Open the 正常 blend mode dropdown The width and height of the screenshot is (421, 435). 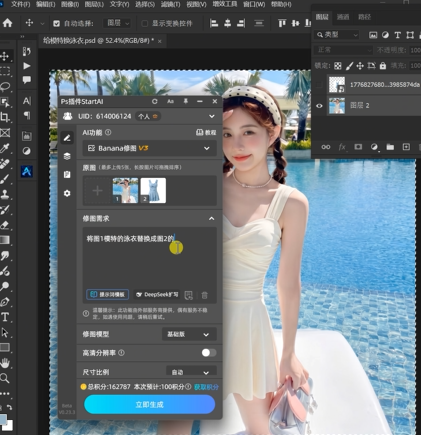click(343, 50)
